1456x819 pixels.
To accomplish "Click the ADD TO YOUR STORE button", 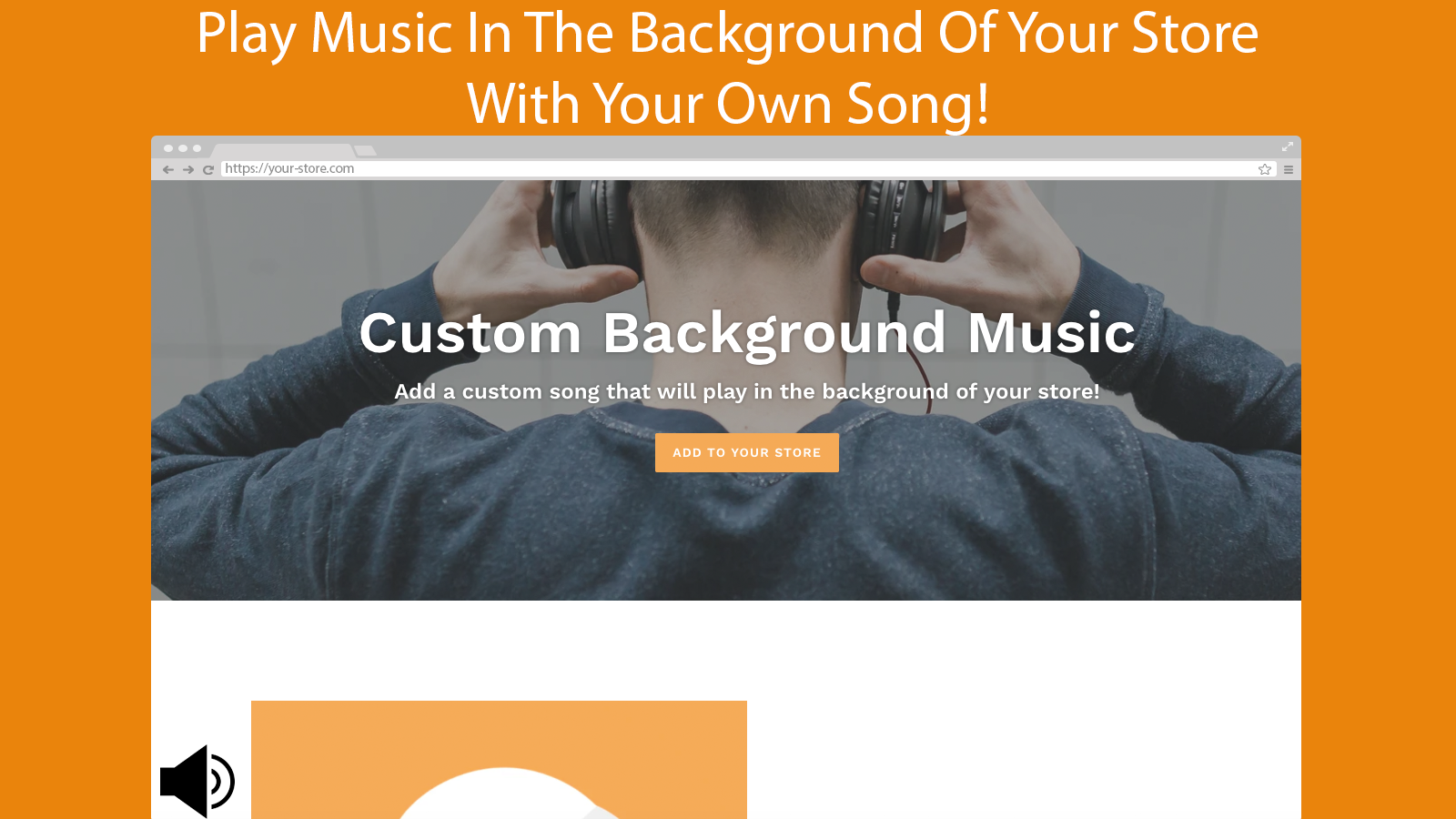I will (747, 452).
